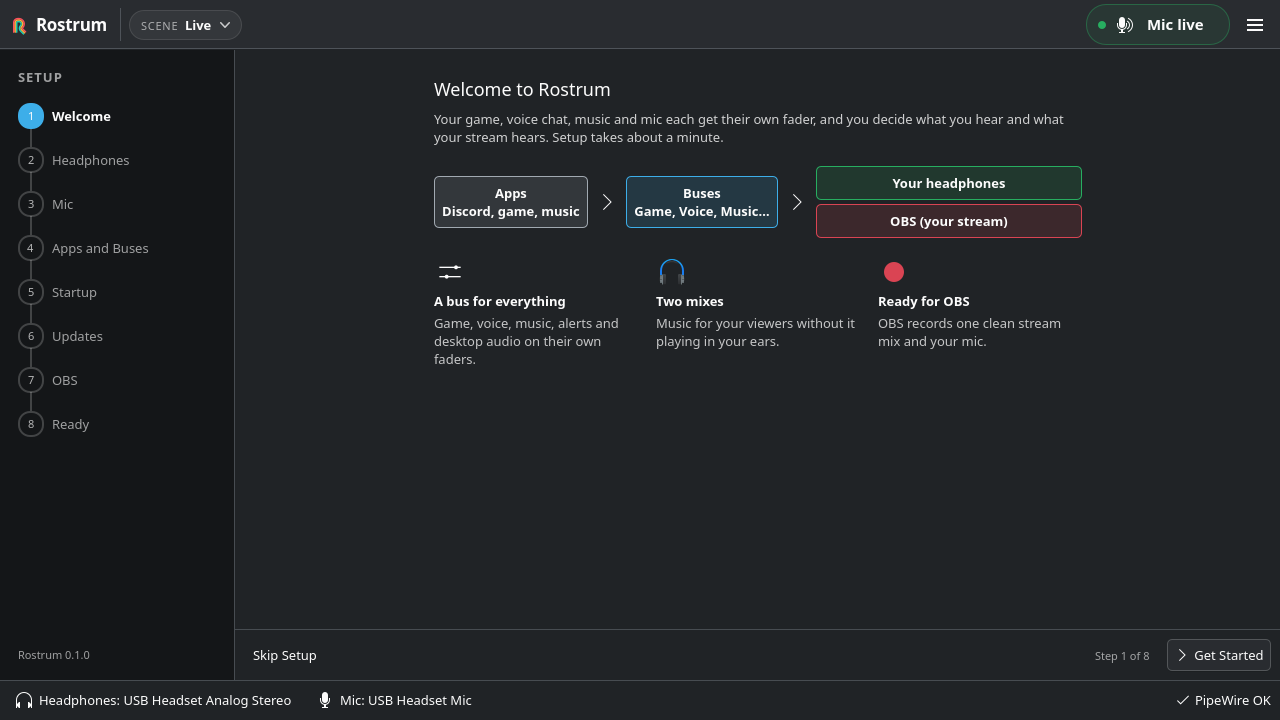Click the Ready for OBS heading

(x=924, y=301)
